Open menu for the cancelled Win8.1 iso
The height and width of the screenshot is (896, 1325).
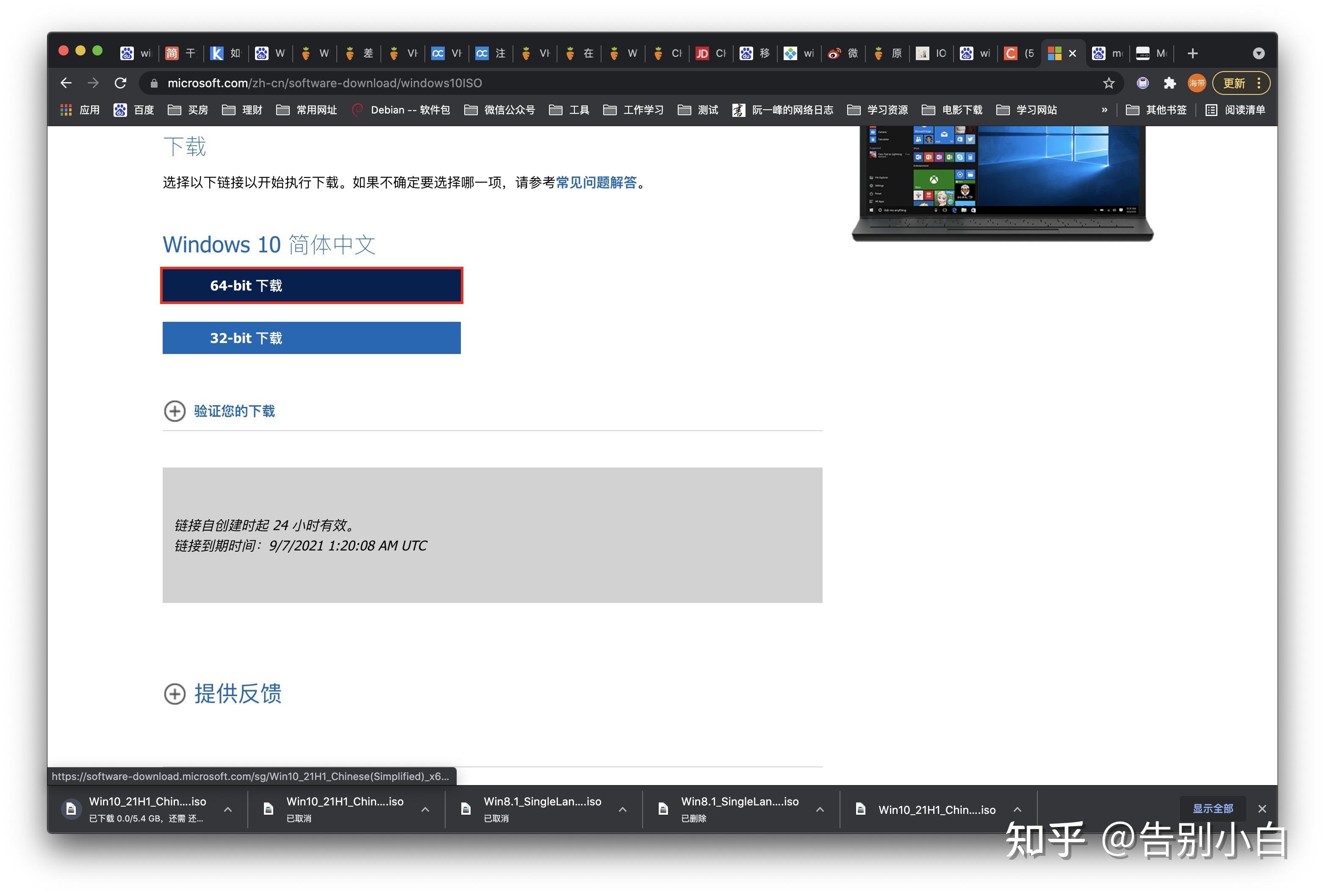(623, 809)
